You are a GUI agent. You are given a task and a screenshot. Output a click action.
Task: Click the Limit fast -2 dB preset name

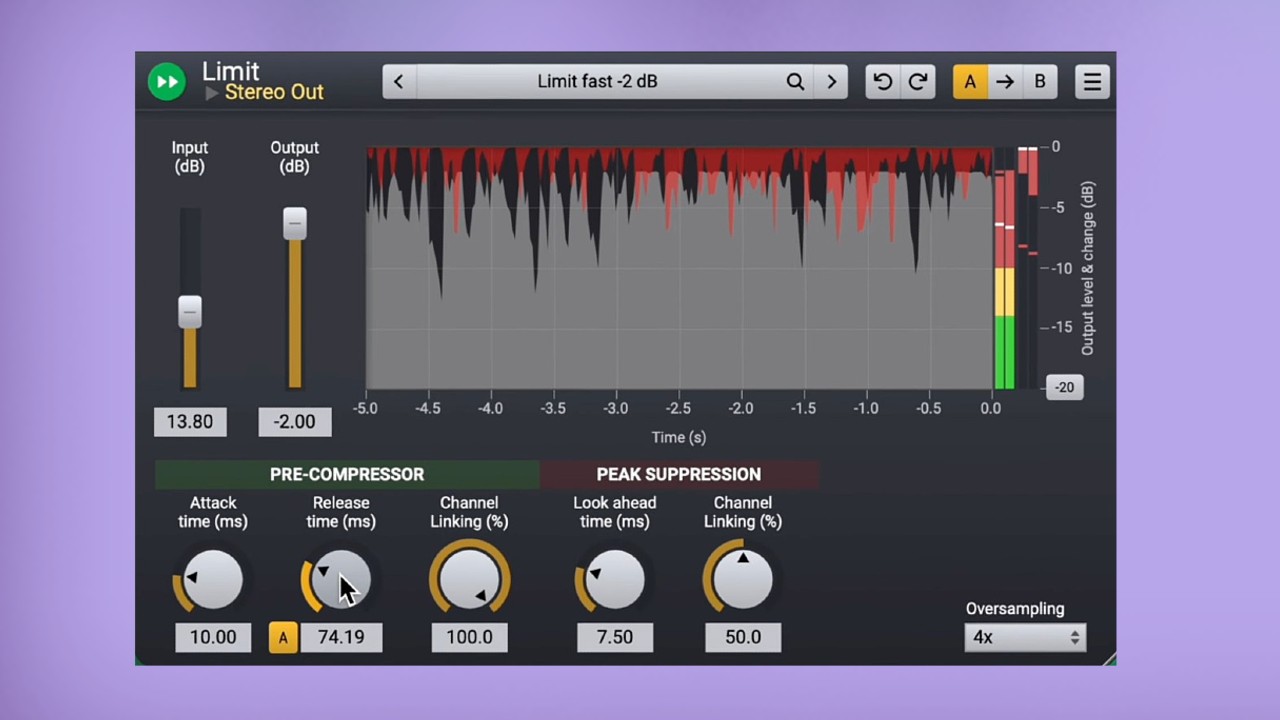pos(597,81)
